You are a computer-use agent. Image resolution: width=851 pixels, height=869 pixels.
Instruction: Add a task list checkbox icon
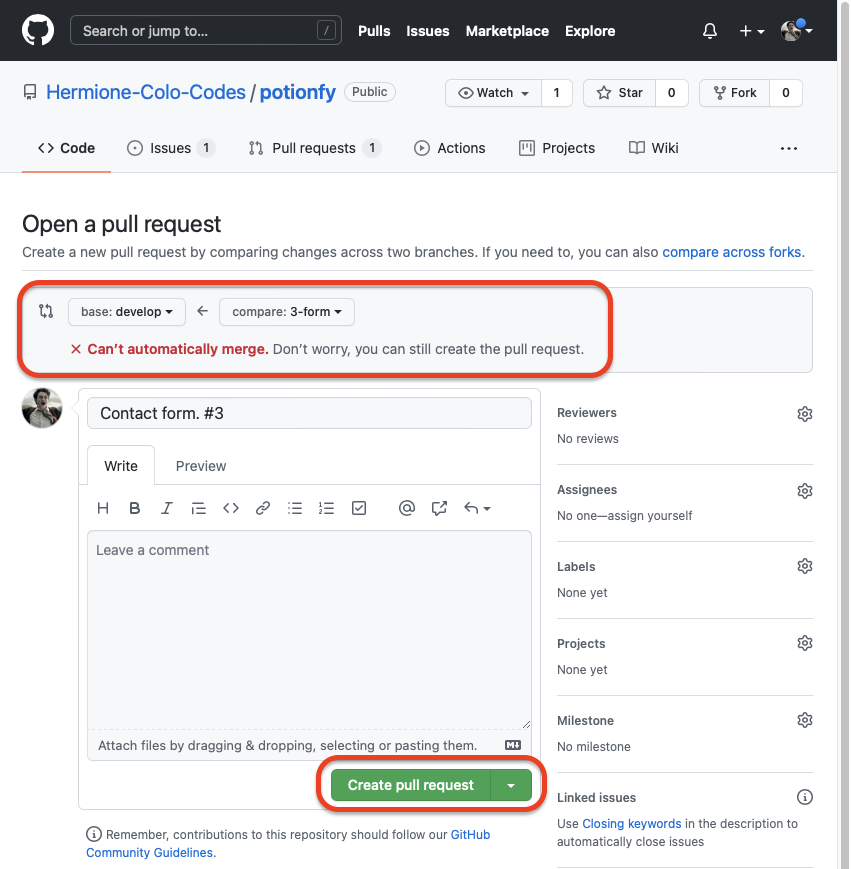coord(359,508)
